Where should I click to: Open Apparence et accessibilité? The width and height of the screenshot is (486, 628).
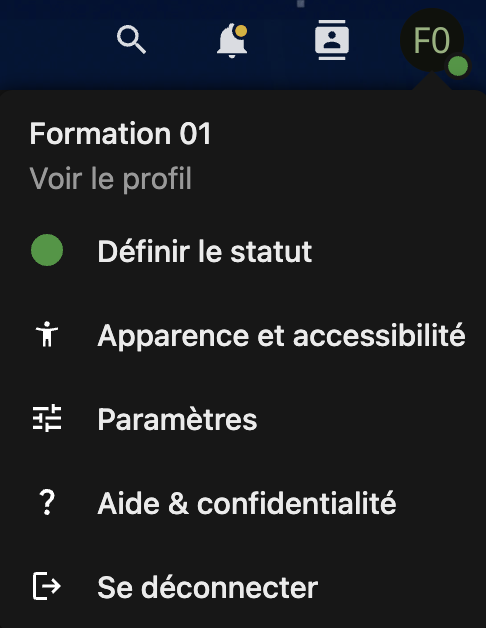(281, 336)
